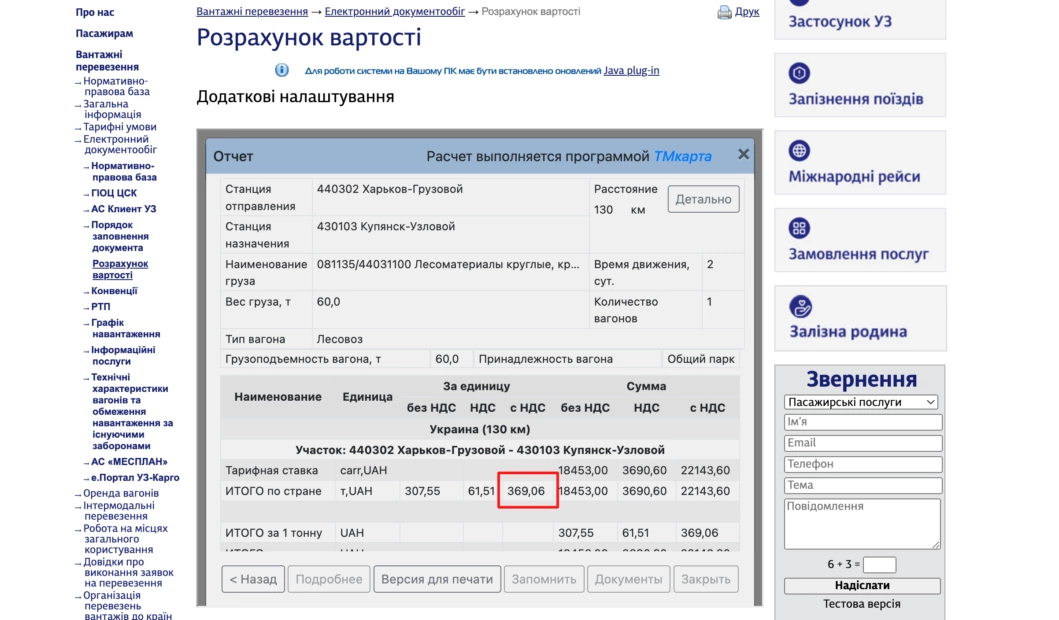The image size is (1059, 620).
Task: Click the Запомнить button
Action: pyautogui.click(x=544, y=579)
